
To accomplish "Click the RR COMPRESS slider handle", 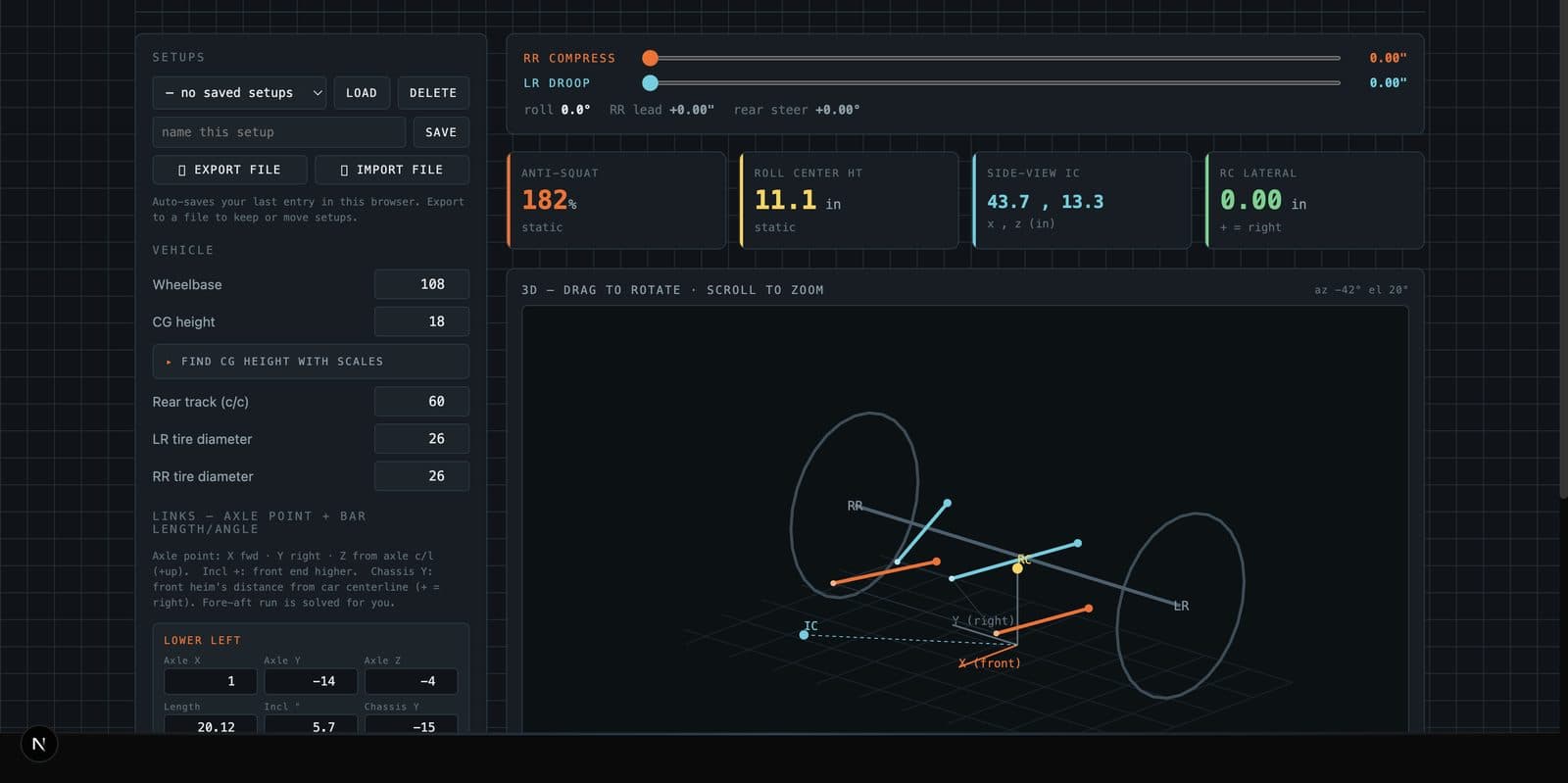I will point(650,58).
